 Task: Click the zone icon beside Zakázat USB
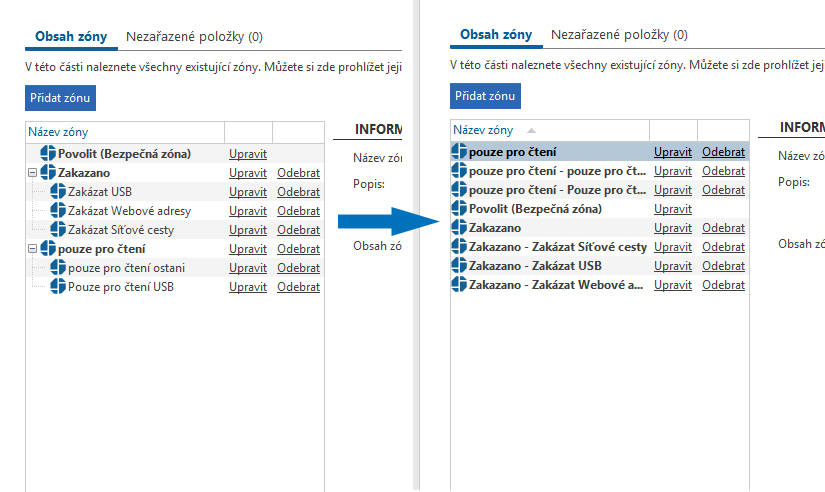58,192
